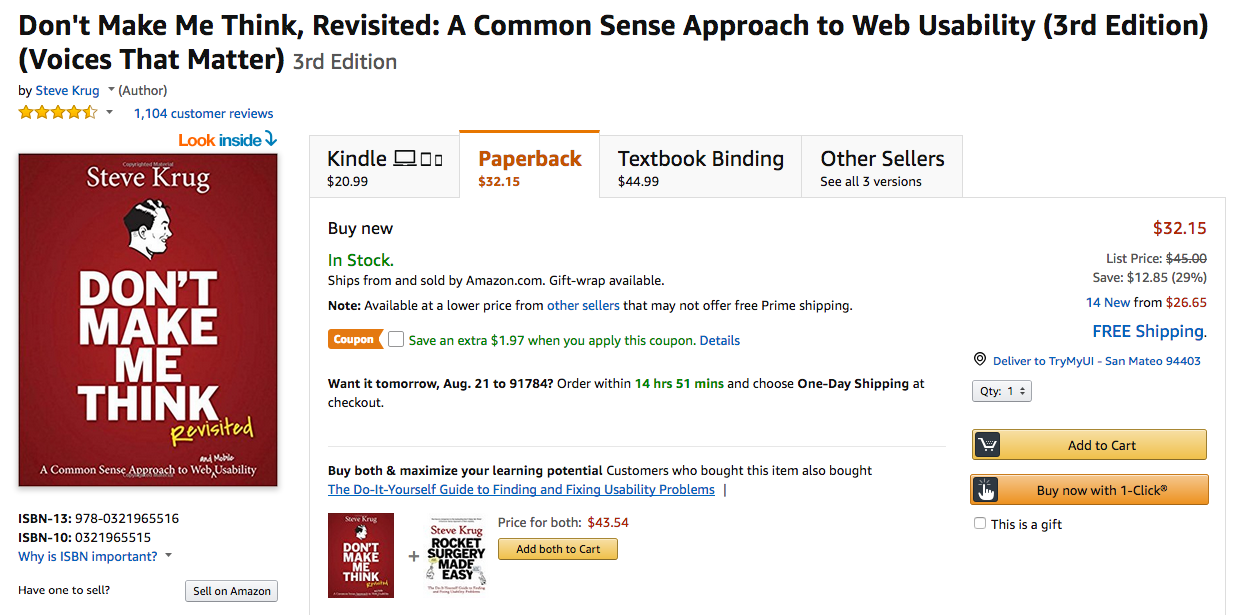This screenshot has height=615, width=1244.
Task: Open the 1,104 customer reviews link
Action: (x=203, y=113)
